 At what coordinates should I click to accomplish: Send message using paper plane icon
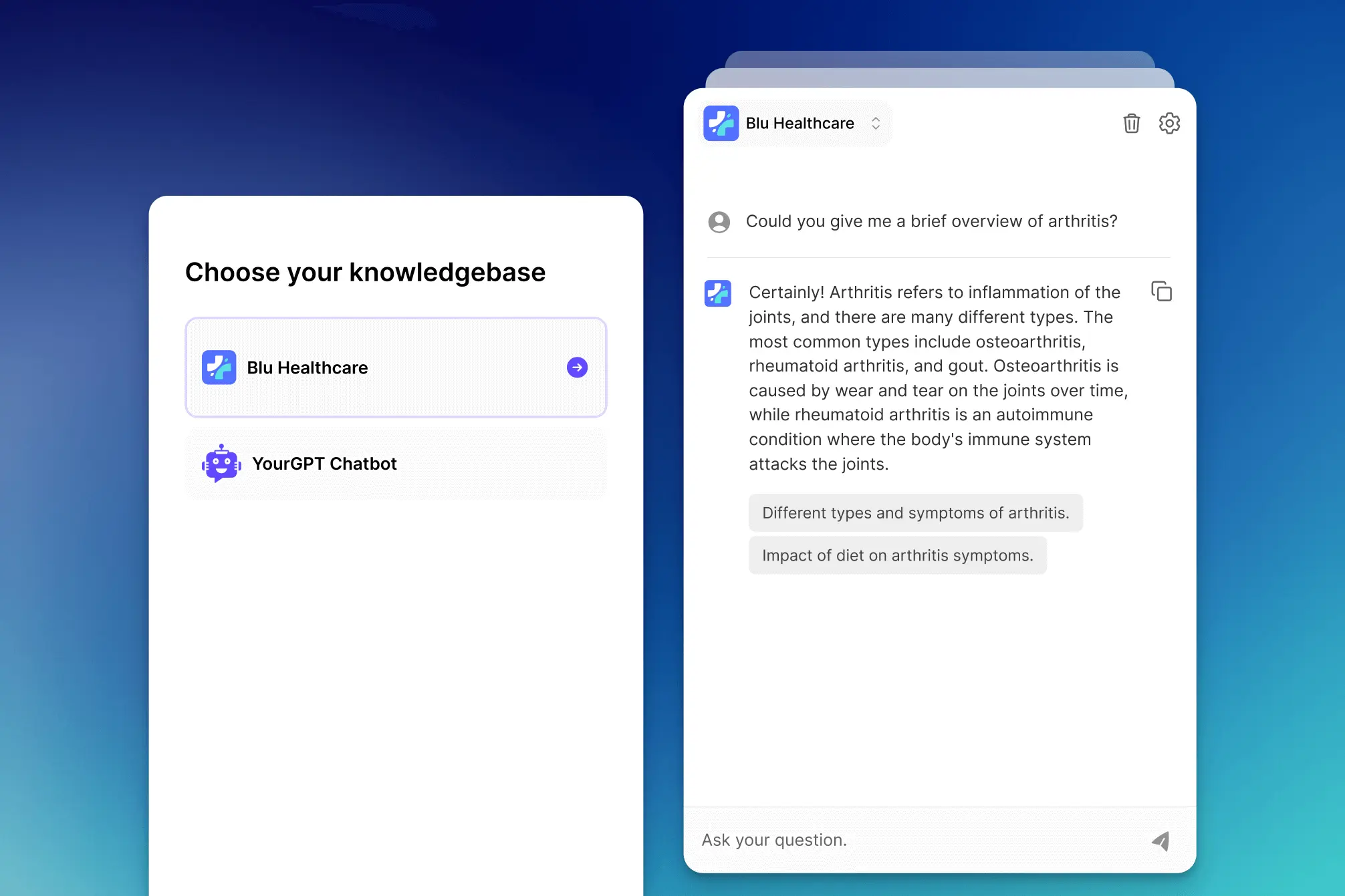[x=1161, y=841]
